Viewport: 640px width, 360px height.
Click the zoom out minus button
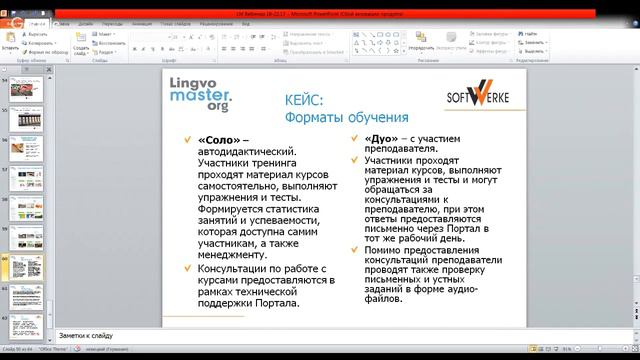(578, 349)
